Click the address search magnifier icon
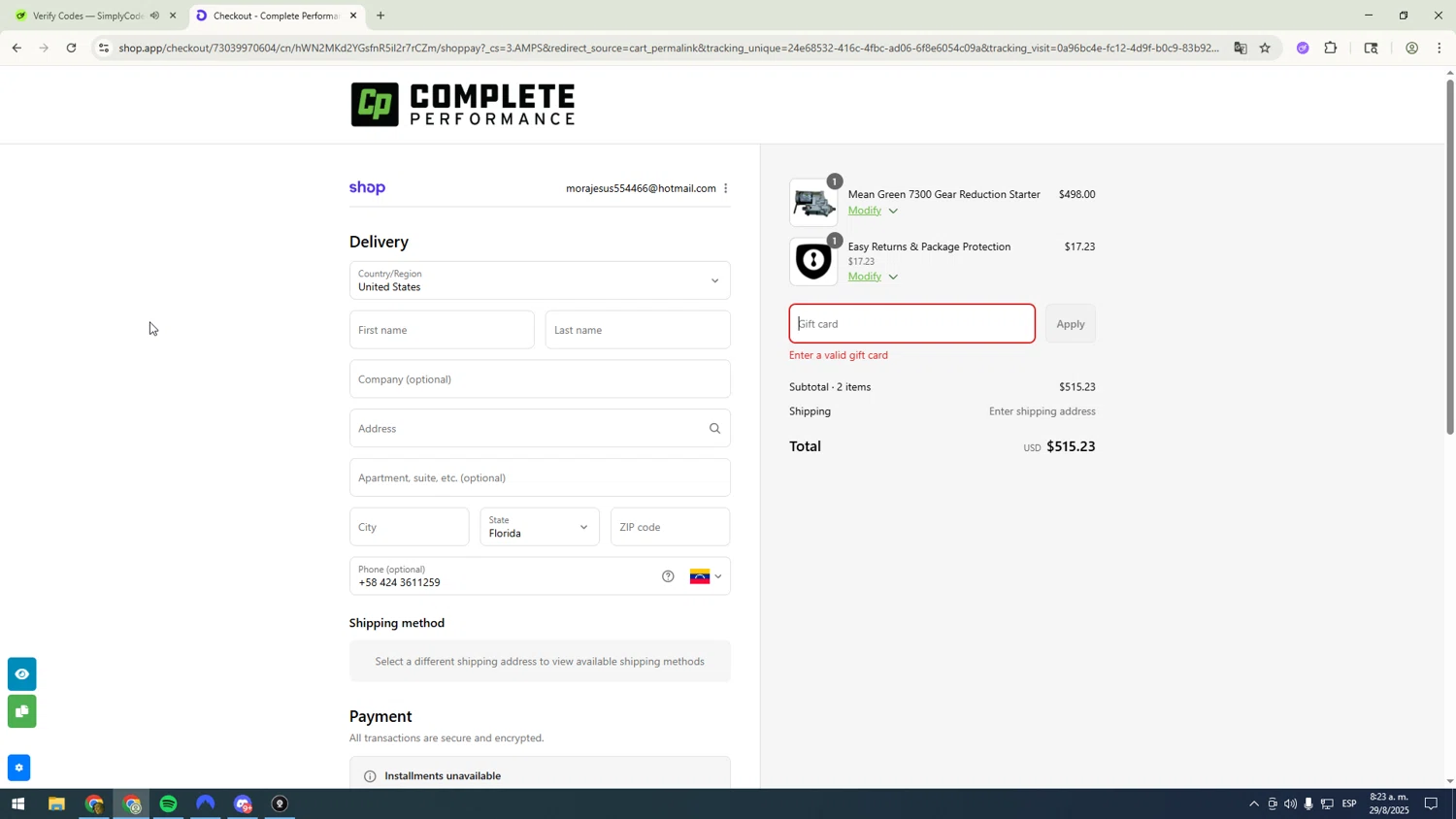1456x819 pixels. 714,428
